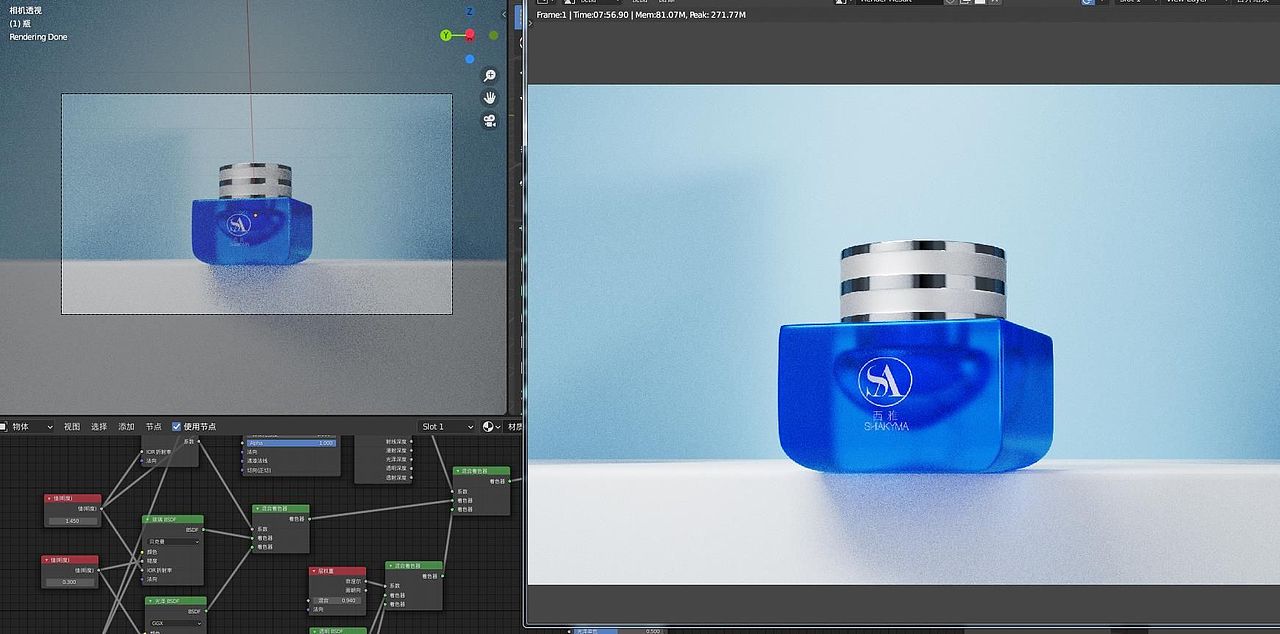Click the 玻璃 BSDF output socket

pos(204,530)
